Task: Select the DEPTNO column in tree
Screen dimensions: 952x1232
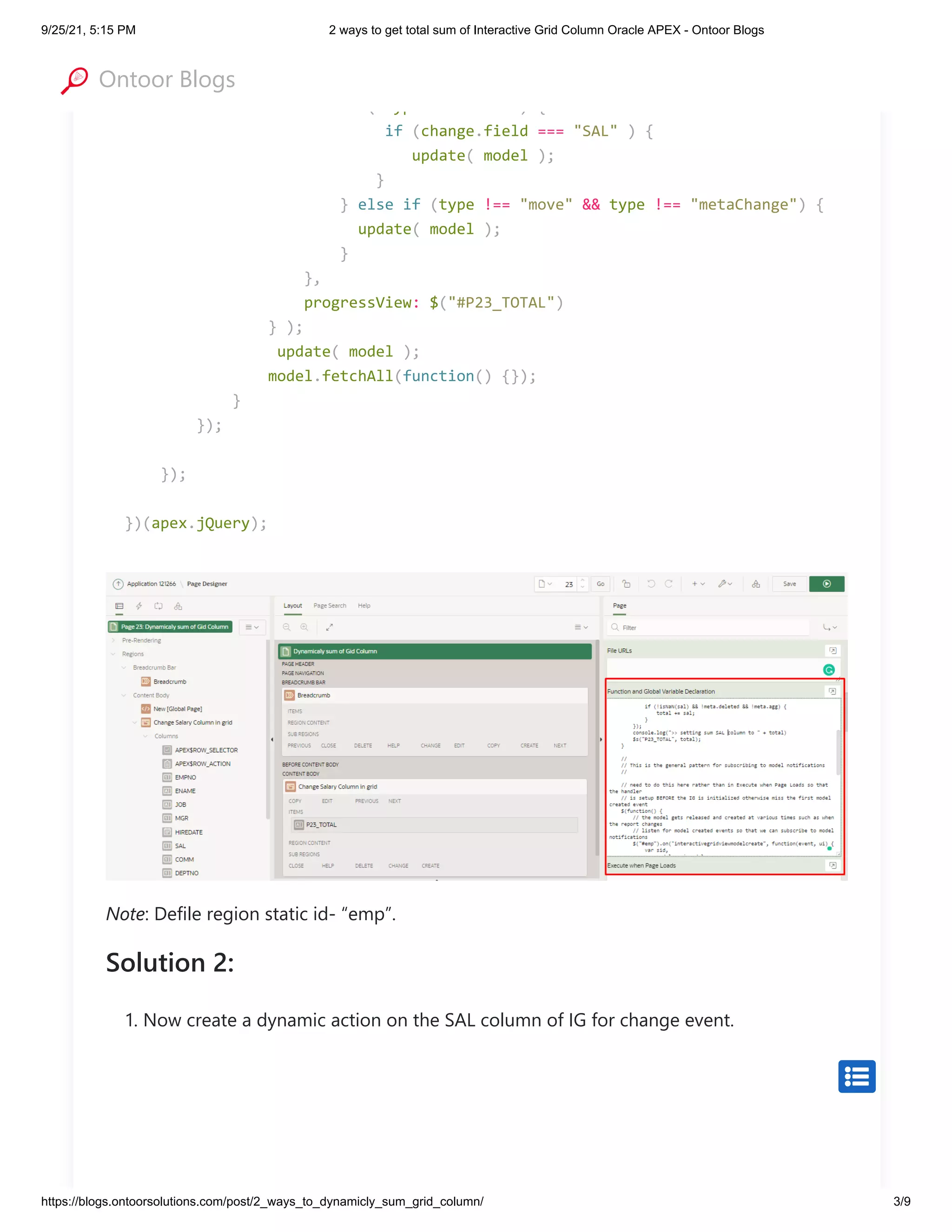Action: point(187,873)
